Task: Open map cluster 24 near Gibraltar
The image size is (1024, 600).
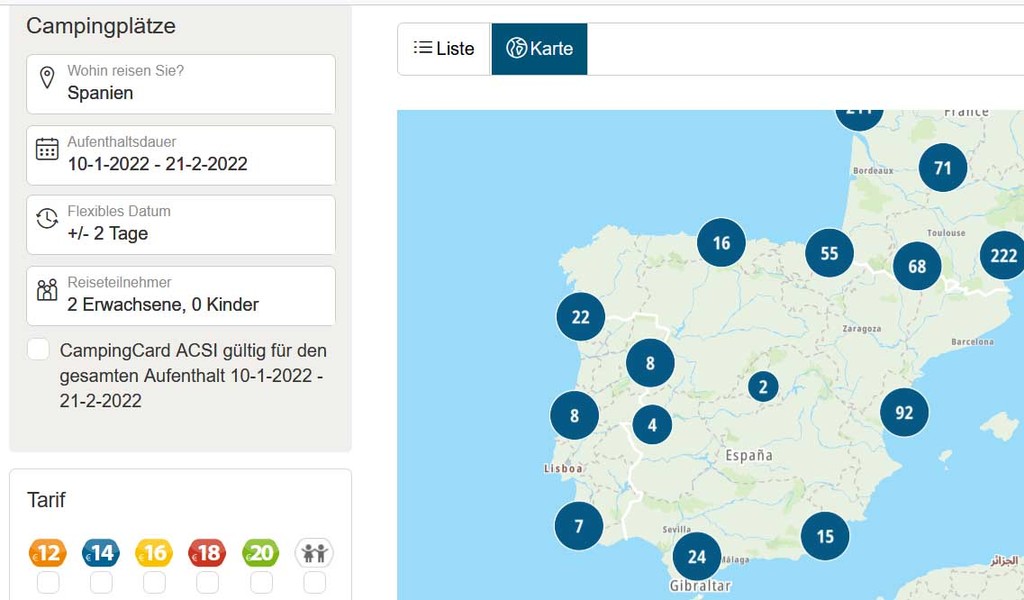Action: tap(697, 556)
